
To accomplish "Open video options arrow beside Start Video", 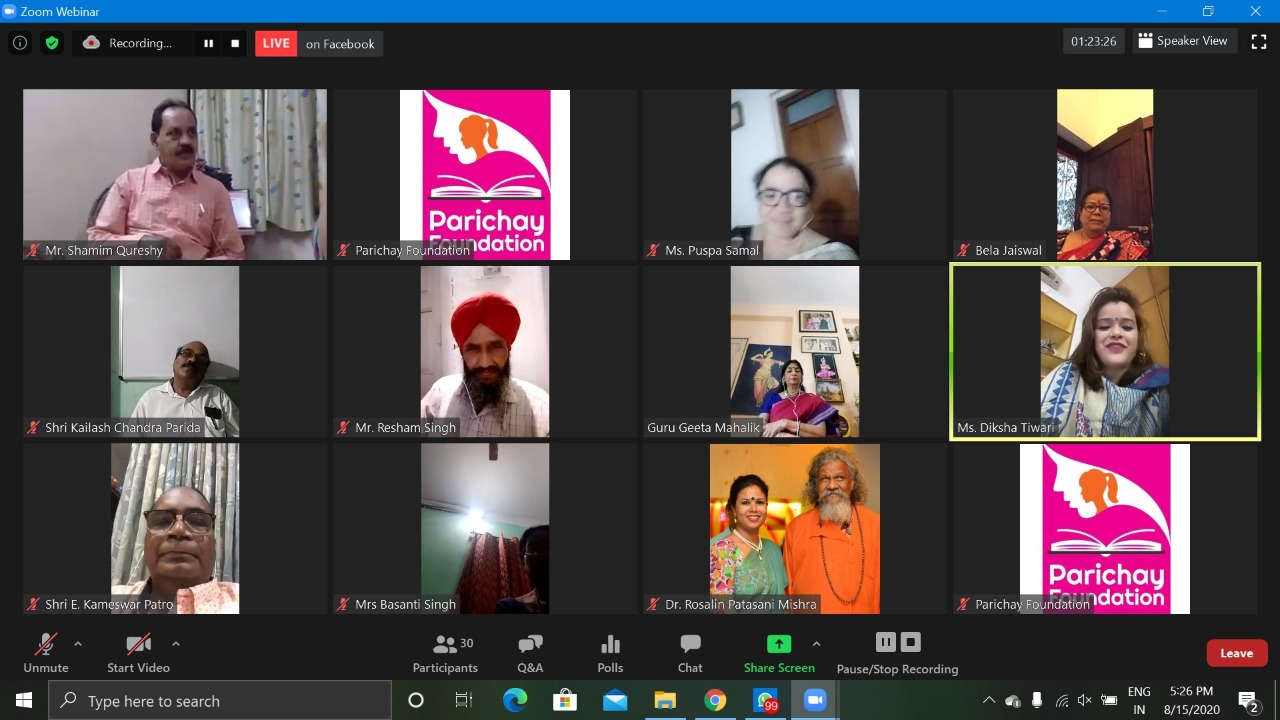I will coord(176,644).
